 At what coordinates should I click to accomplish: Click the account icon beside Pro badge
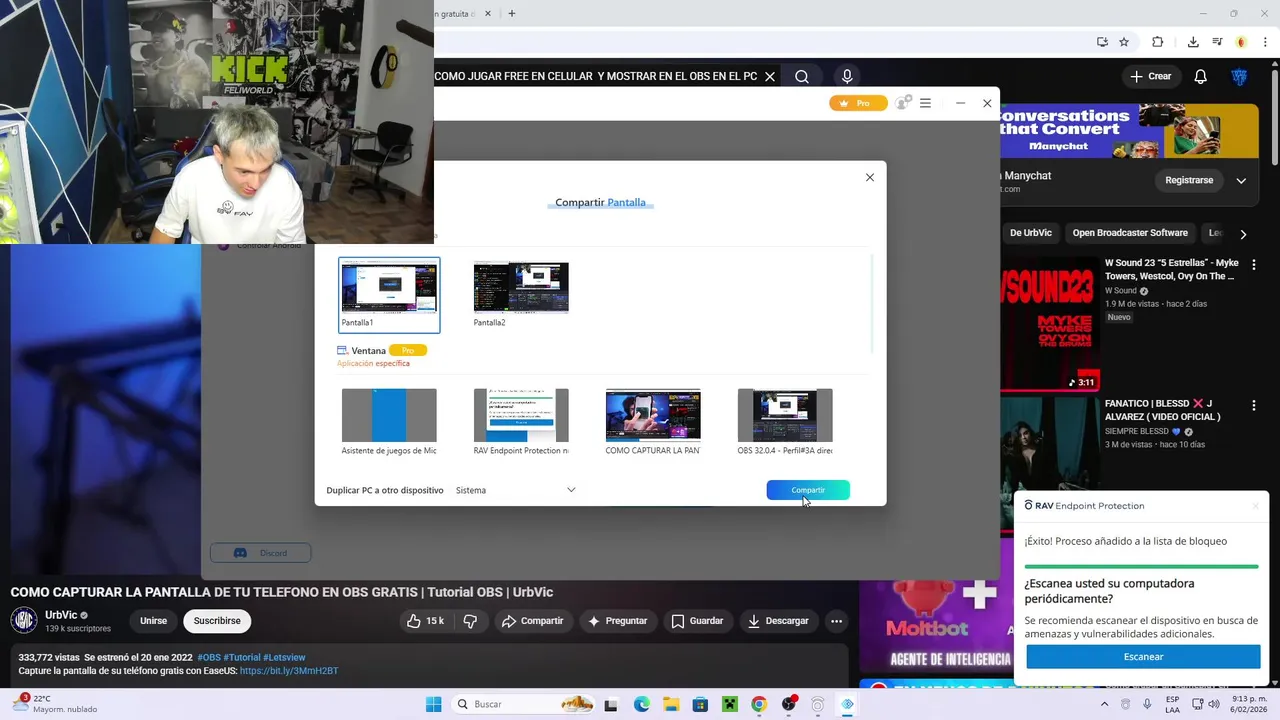[x=903, y=103]
